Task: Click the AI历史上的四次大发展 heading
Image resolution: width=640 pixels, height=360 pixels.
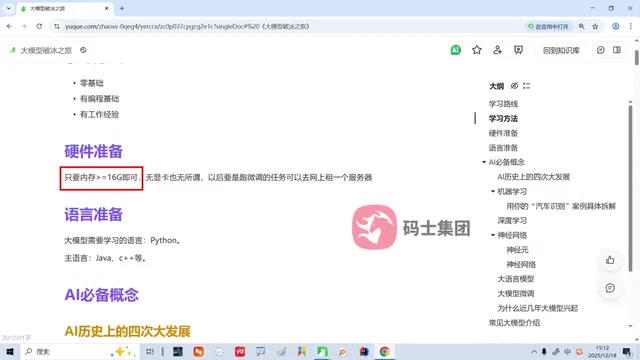Action: tap(127, 331)
